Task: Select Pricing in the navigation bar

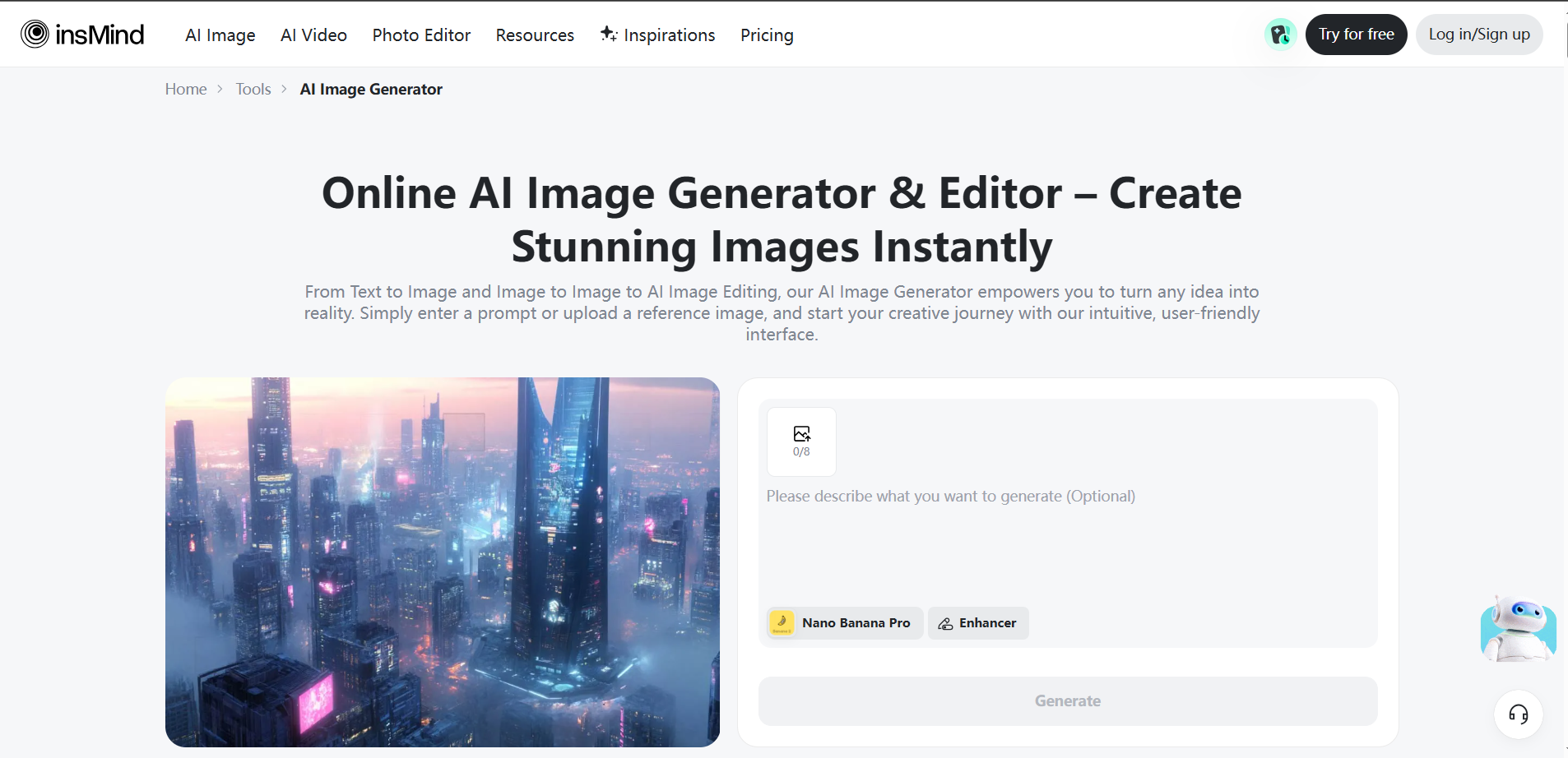Action: (766, 35)
